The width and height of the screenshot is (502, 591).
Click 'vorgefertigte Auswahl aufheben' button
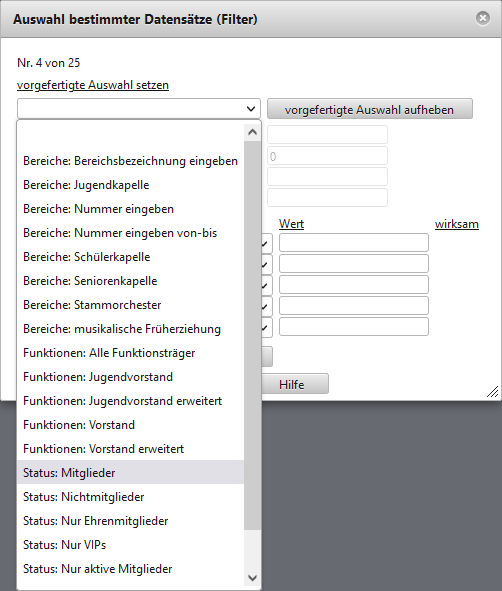click(x=370, y=109)
